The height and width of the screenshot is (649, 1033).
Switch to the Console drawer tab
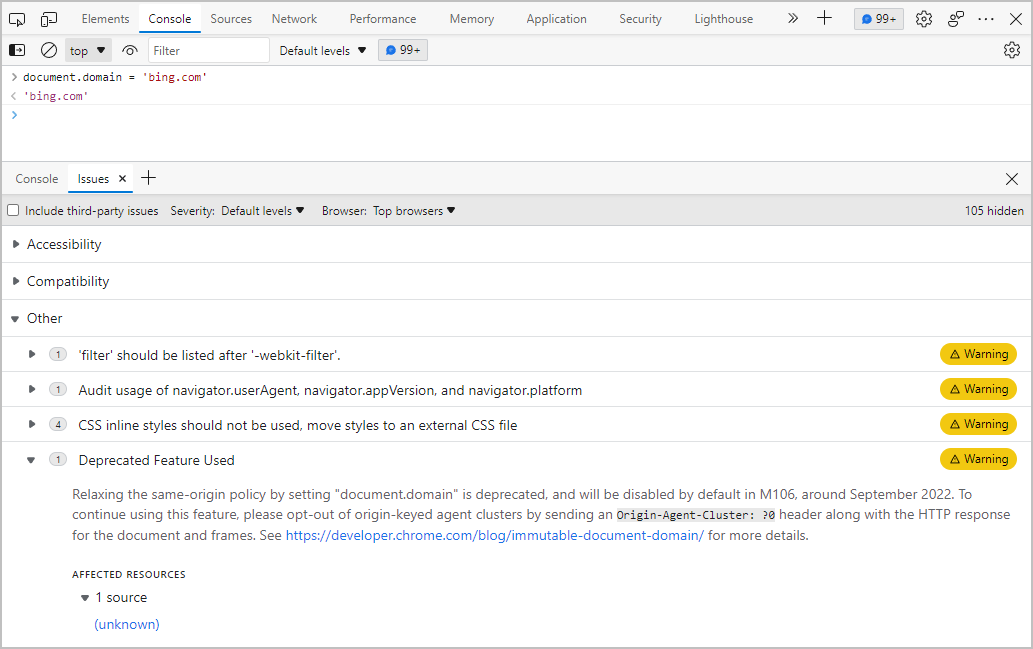pyautogui.click(x=36, y=178)
